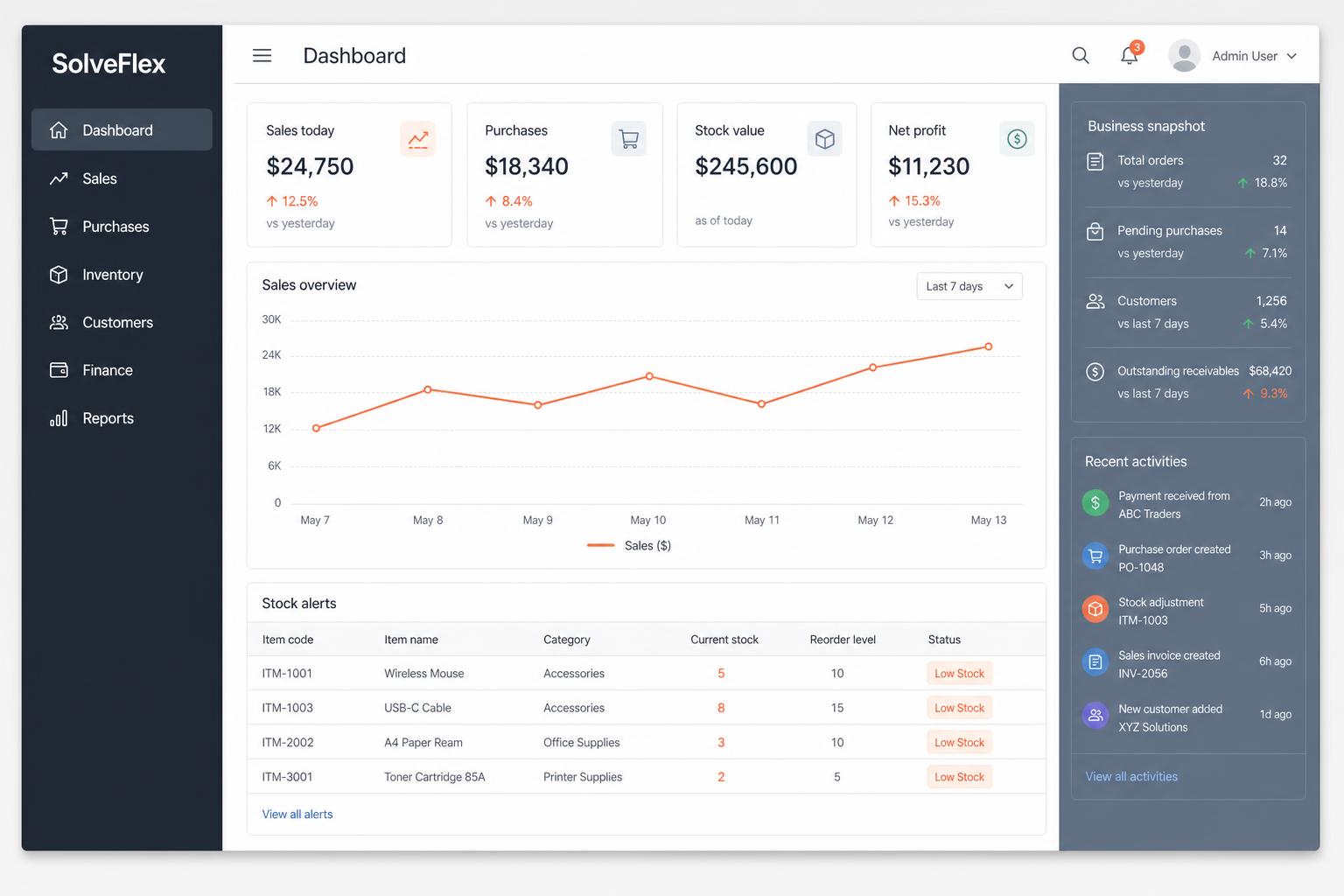Expand the Admin User dropdown chevron
Image resolution: width=1344 pixels, height=896 pixels.
1291,56
